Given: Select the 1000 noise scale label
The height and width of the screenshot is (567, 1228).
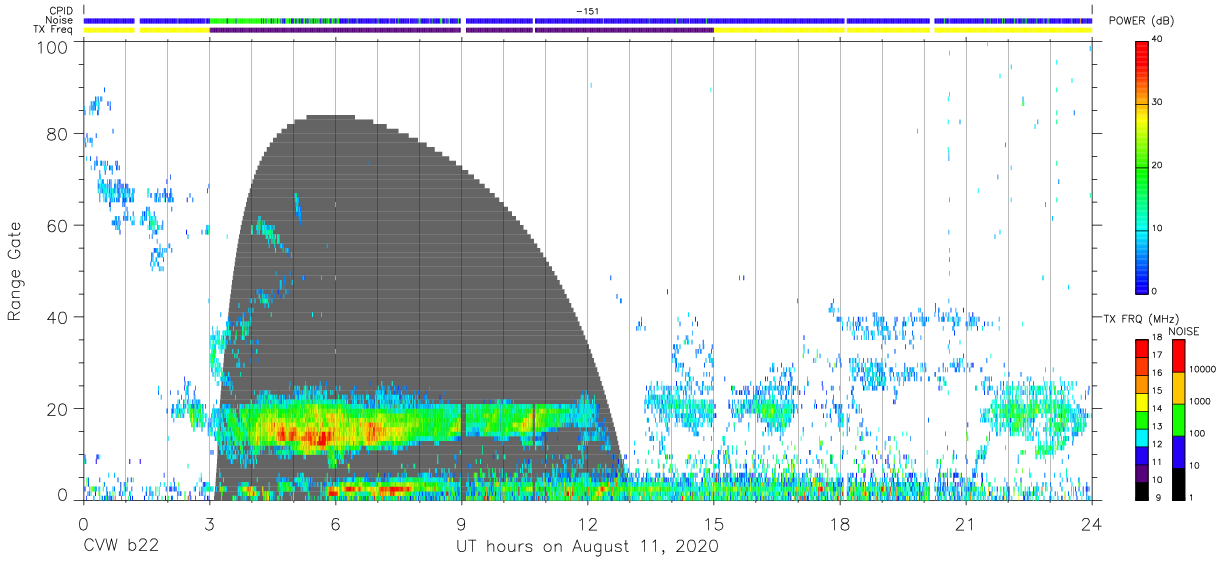Looking at the screenshot, I should 1199,401.
